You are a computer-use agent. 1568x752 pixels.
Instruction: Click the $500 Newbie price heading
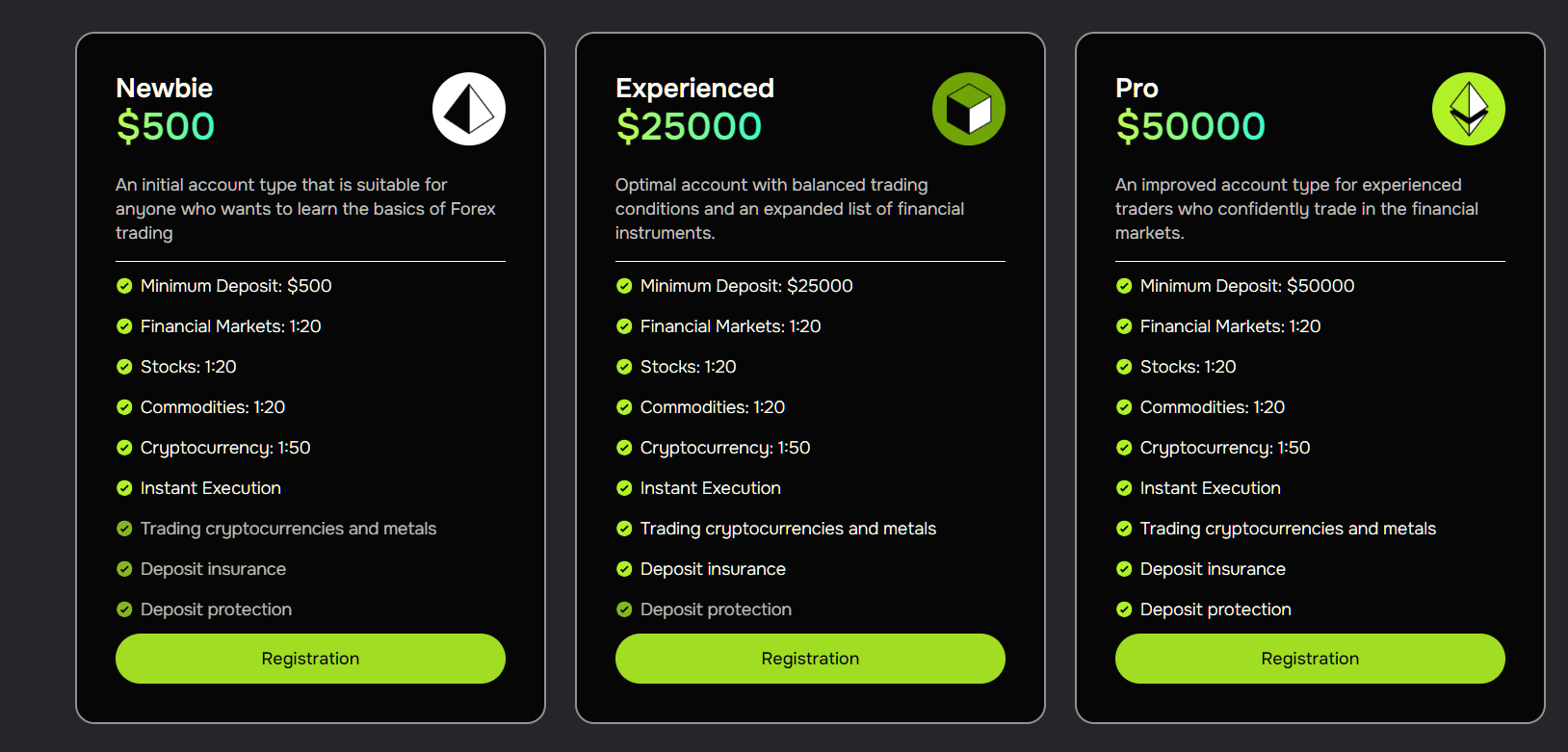166,126
